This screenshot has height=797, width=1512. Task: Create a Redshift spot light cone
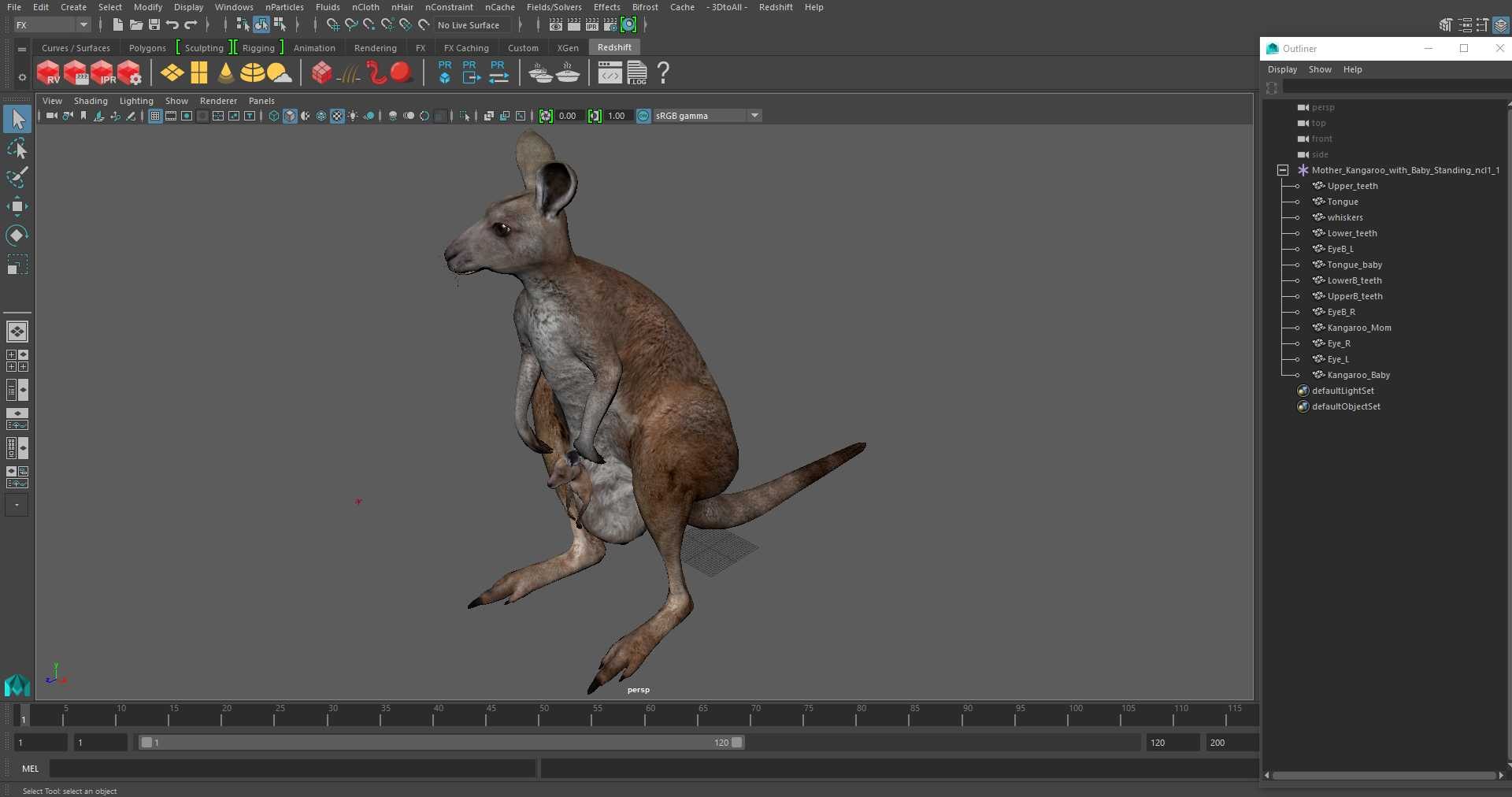(226, 73)
